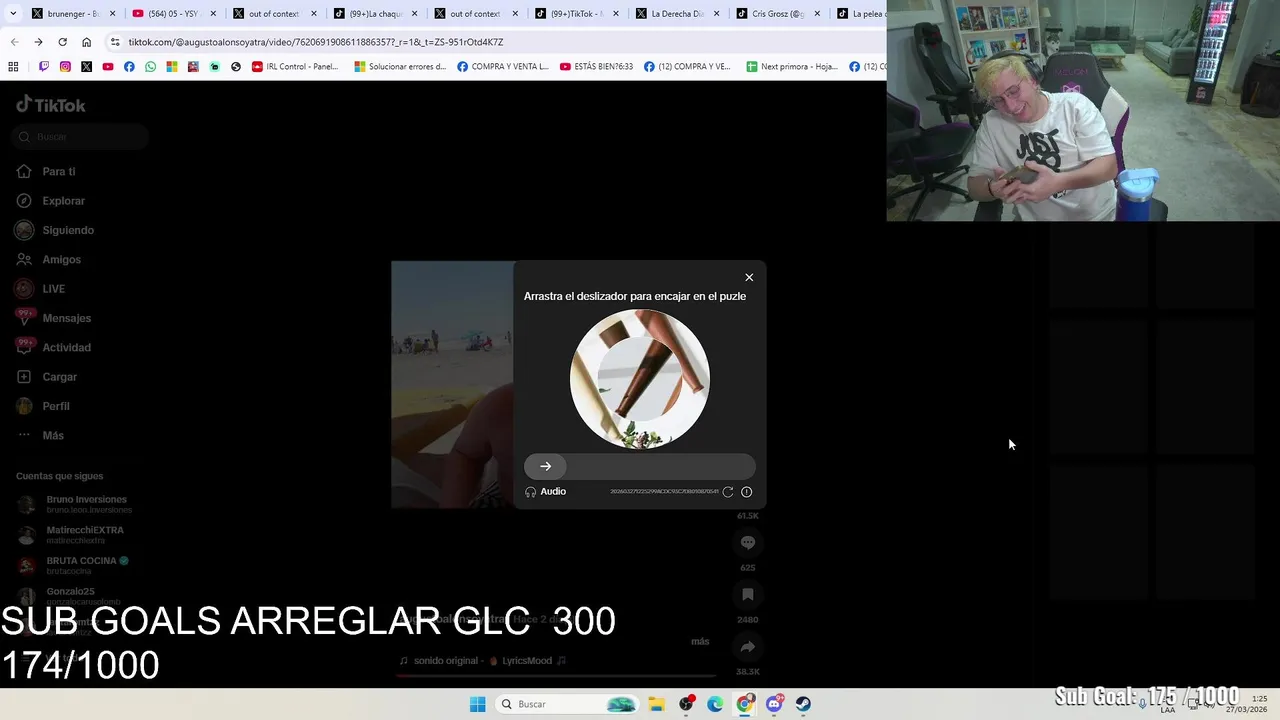This screenshot has height=720, width=1280.
Task: Go back in browser
Action: 14,42
